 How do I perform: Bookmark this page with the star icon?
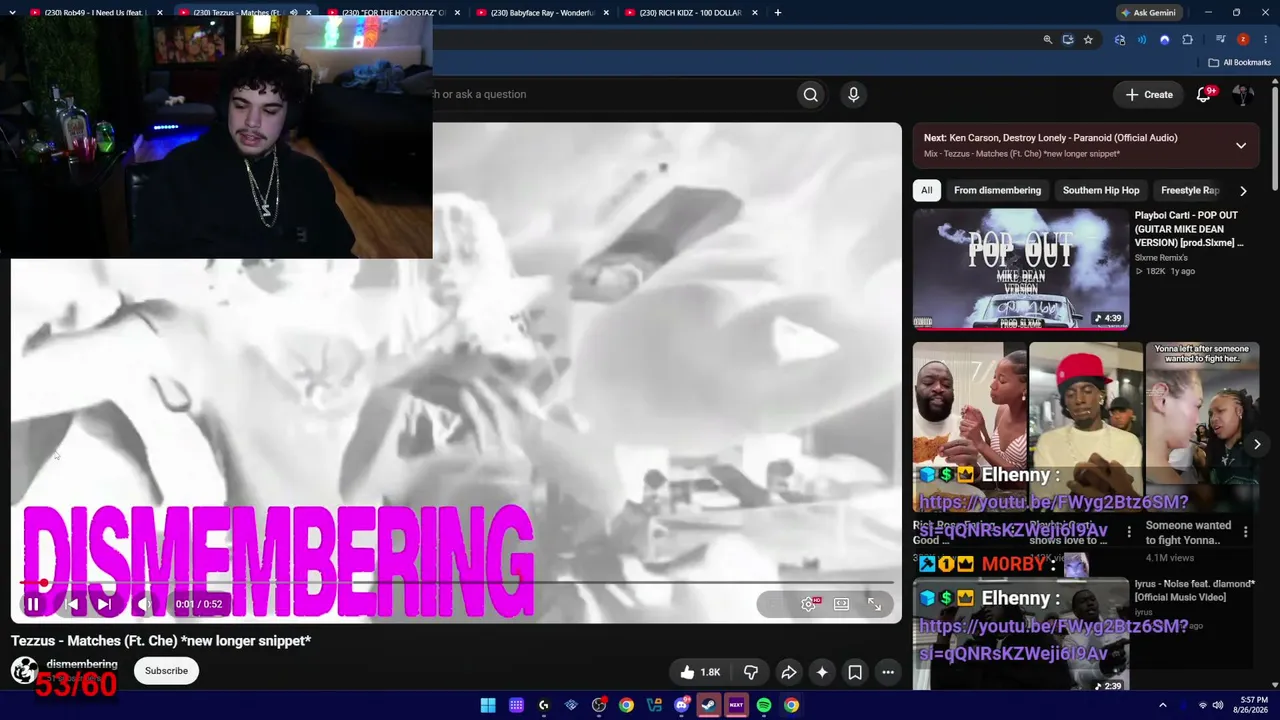pyautogui.click(x=1088, y=40)
